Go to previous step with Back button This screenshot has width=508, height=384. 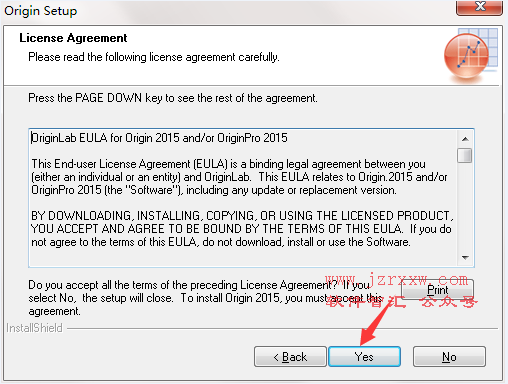tap(290, 356)
